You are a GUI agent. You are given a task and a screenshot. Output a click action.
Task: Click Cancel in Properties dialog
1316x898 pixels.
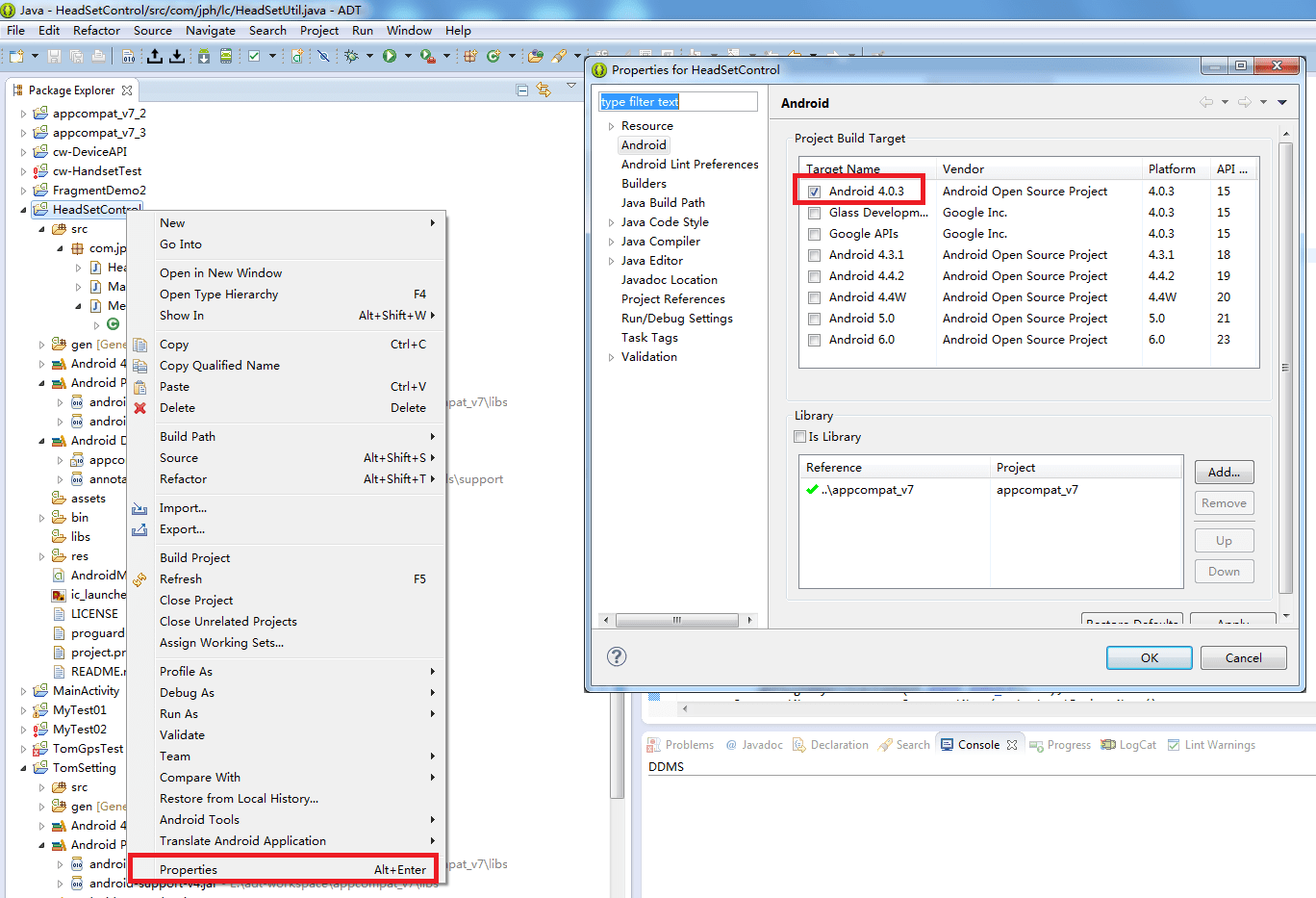(x=1244, y=658)
